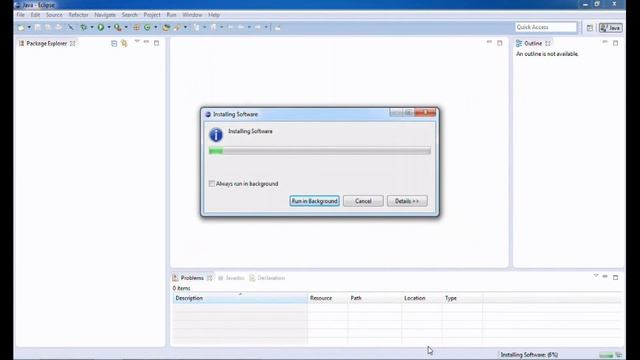640x360 pixels.
Task: Maximize the Problems view panel
Action: click(x=616, y=278)
